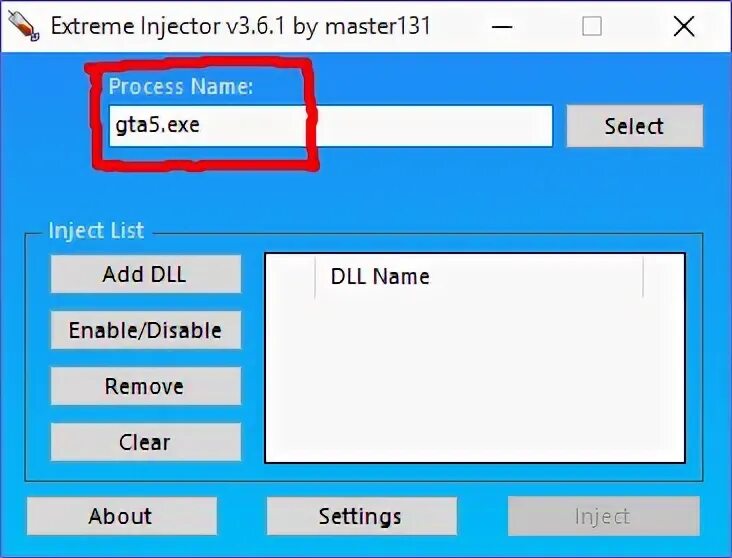Click the syringe app icon in title bar
The width and height of the screenshot is (732, 558).
point(23,26)
